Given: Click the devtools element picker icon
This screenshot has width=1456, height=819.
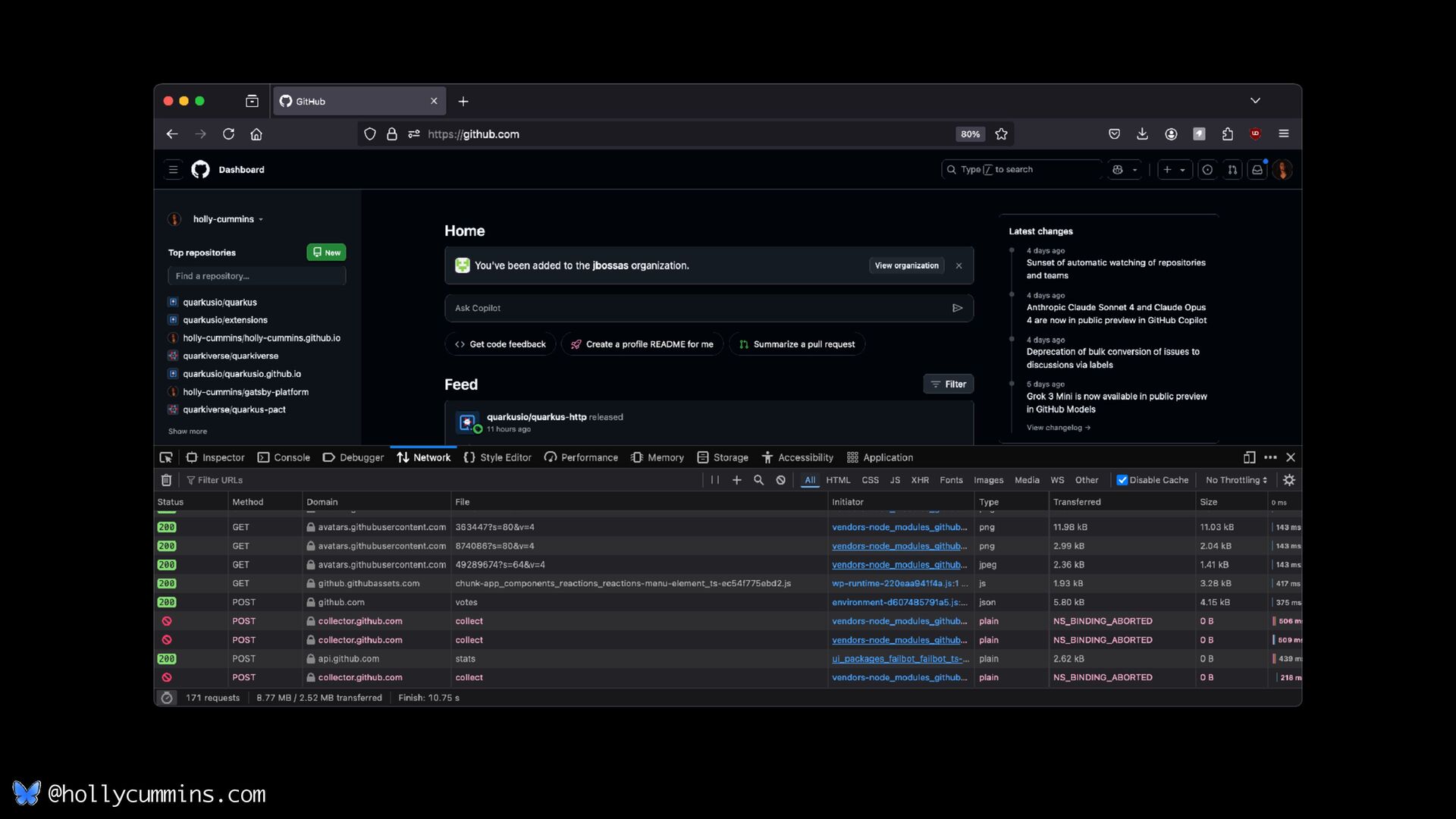Looking at the screenshot, I should (166, 457).
